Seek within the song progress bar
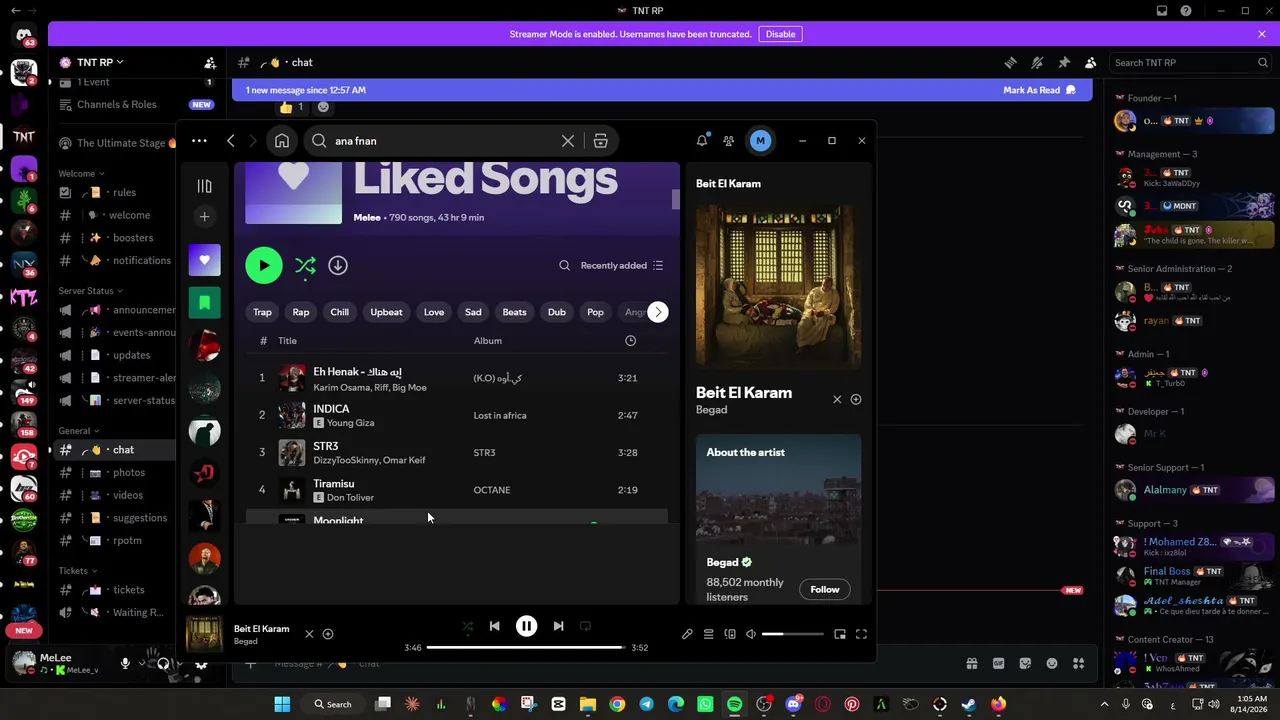This screenshot has width=1280, height=720. pyautogui.click(x=526, y=648)
